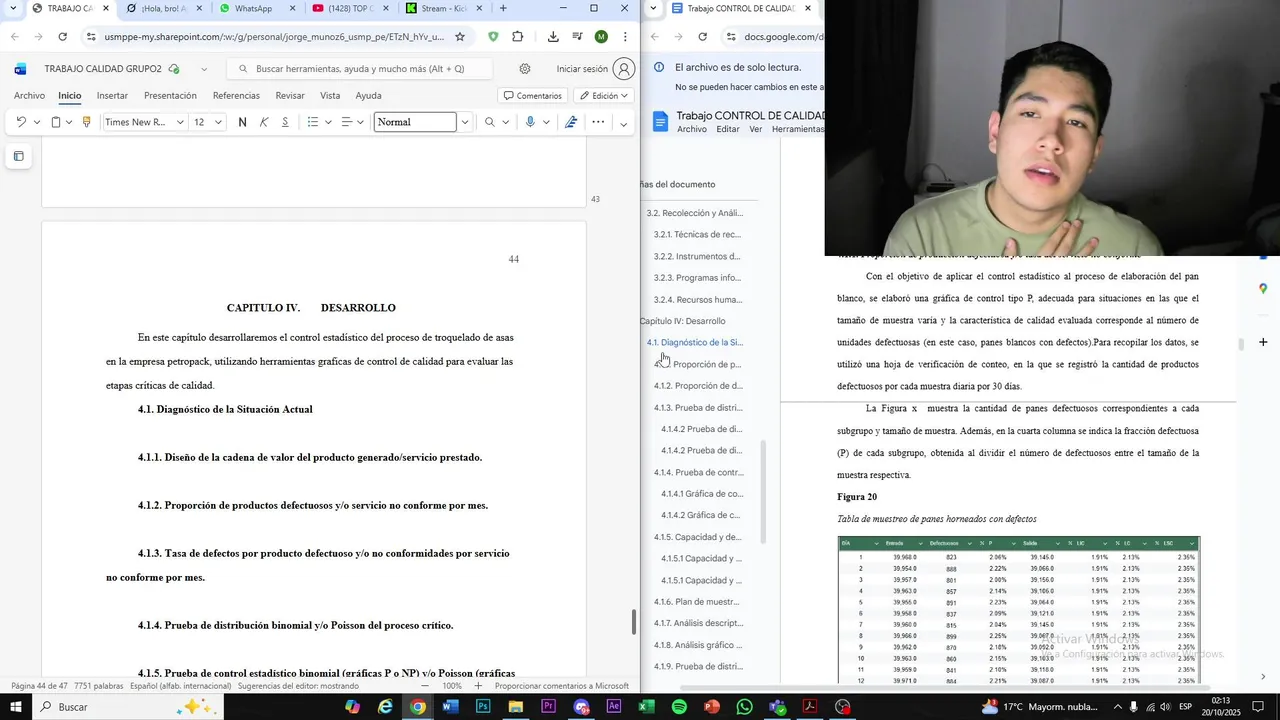
Task: Open the Ayuda tab
Action: coord(368,96)
